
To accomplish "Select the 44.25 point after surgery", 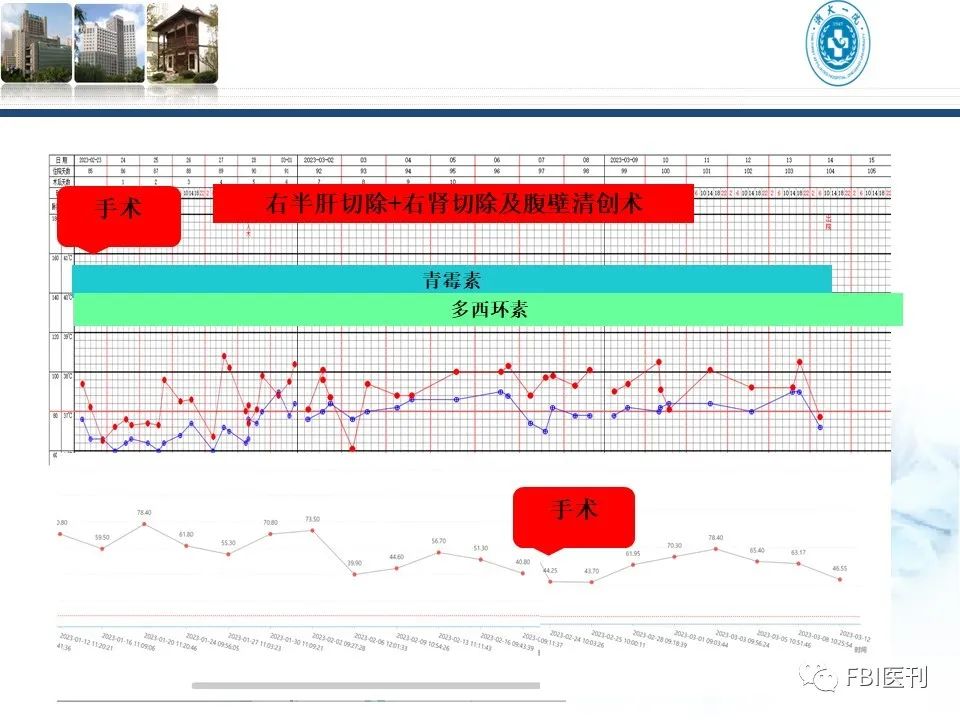I will coord(550,570).
